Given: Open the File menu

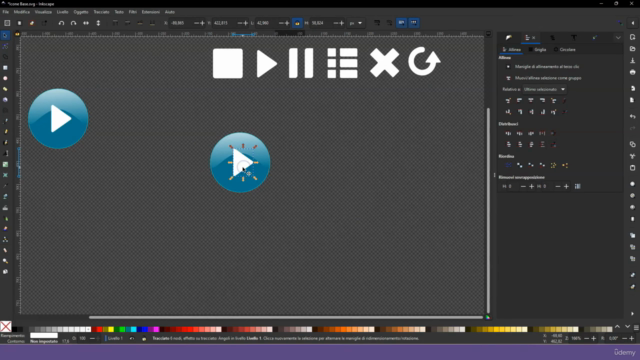Looking at the screenshot, I should point(6,12).
